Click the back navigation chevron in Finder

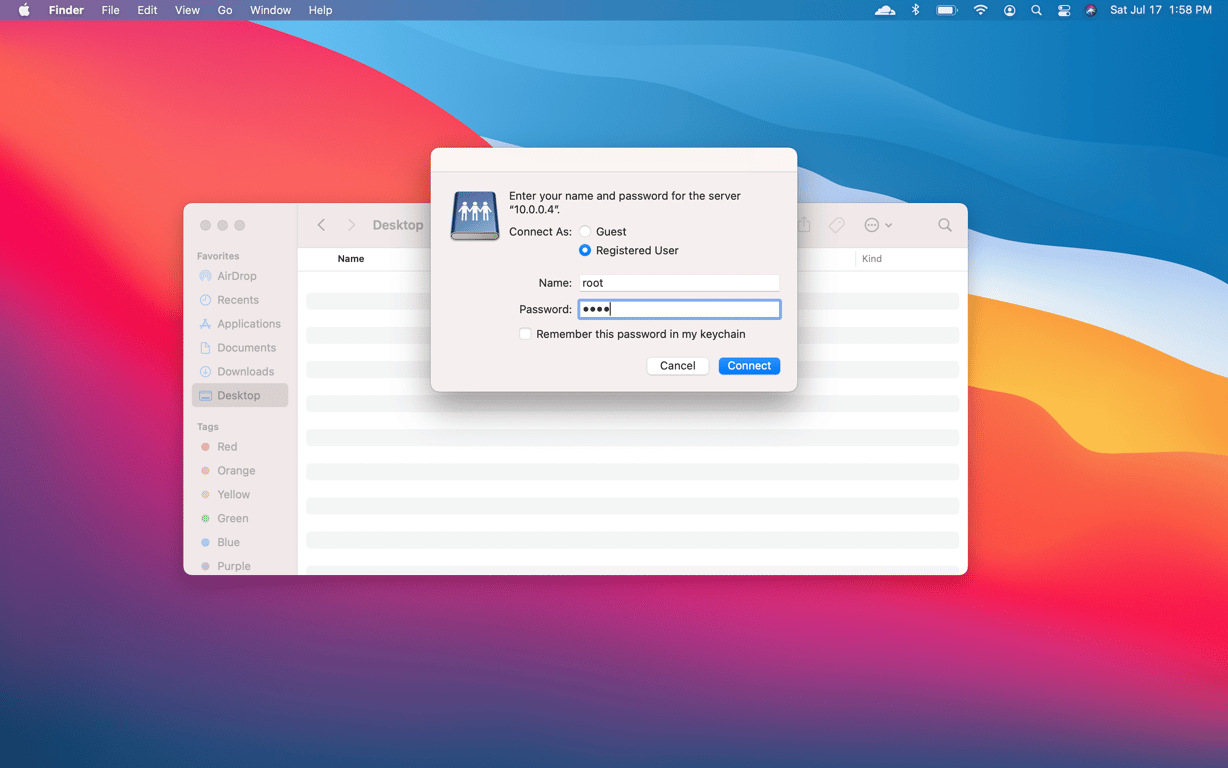[320, 225]
